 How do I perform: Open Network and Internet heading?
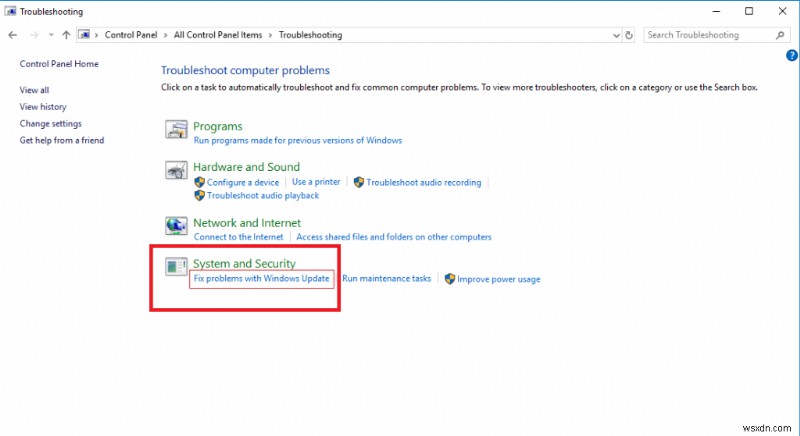[247, 223]
